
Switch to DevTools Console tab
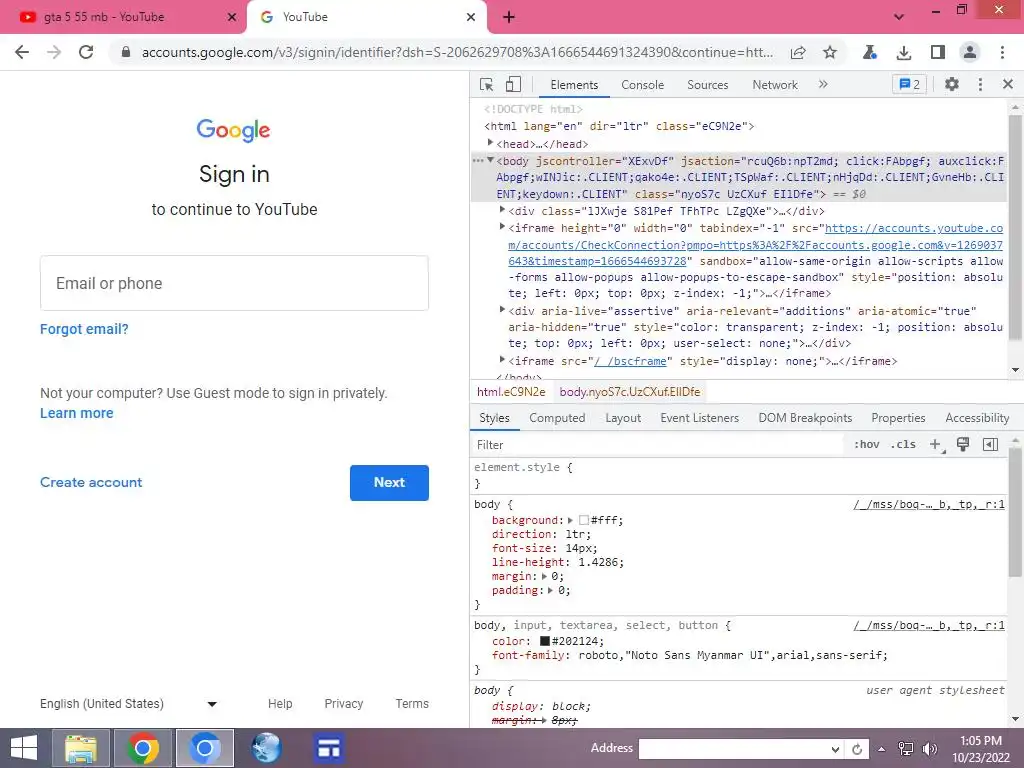tap(642, 85)
